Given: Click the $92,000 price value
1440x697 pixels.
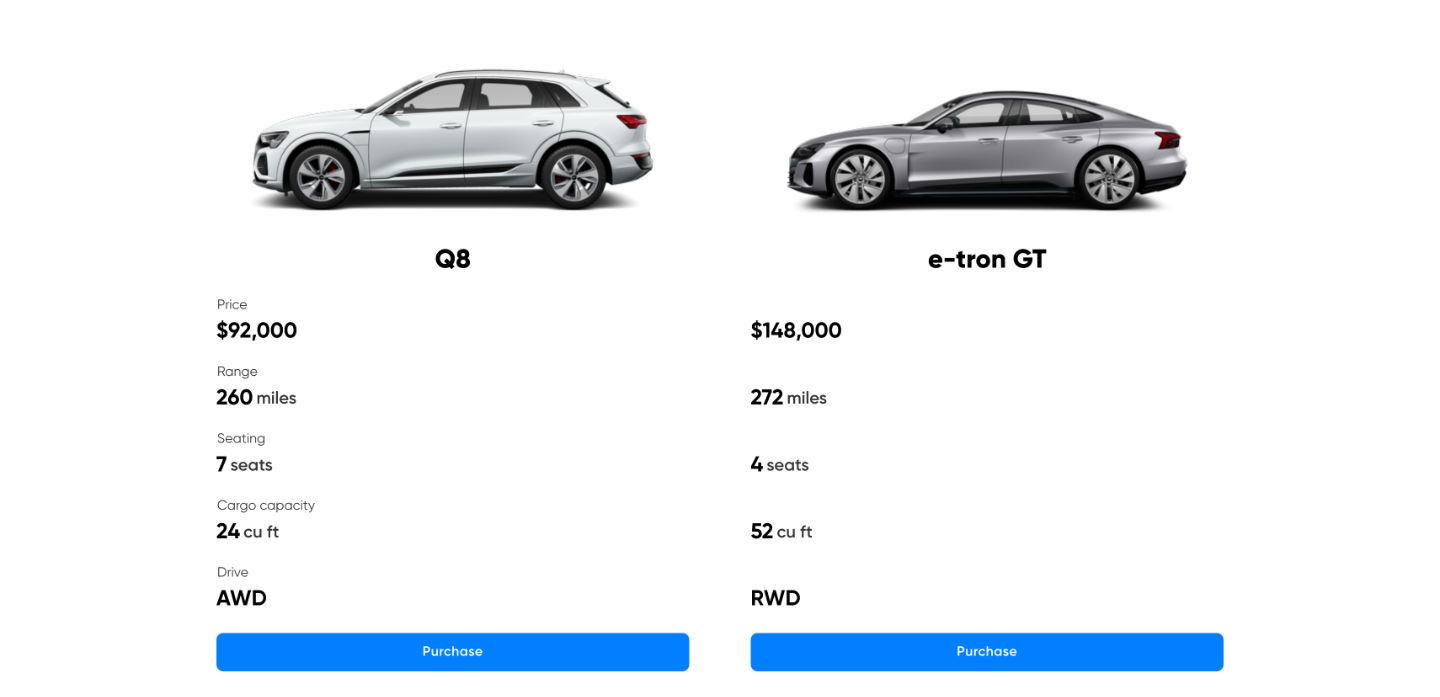Looking at the screenshot, I should point(257,331).
